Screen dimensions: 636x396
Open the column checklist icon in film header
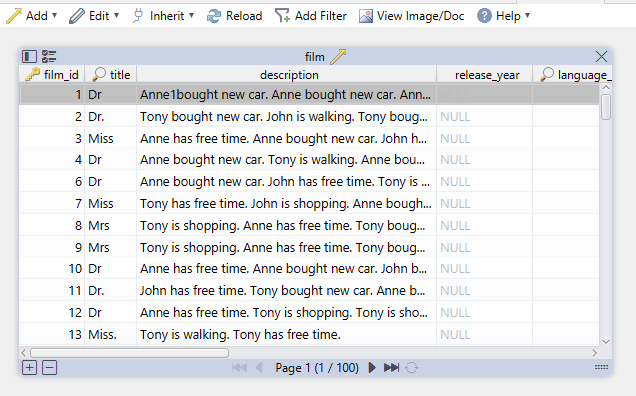pyautogui.click(x=49, y=56)
